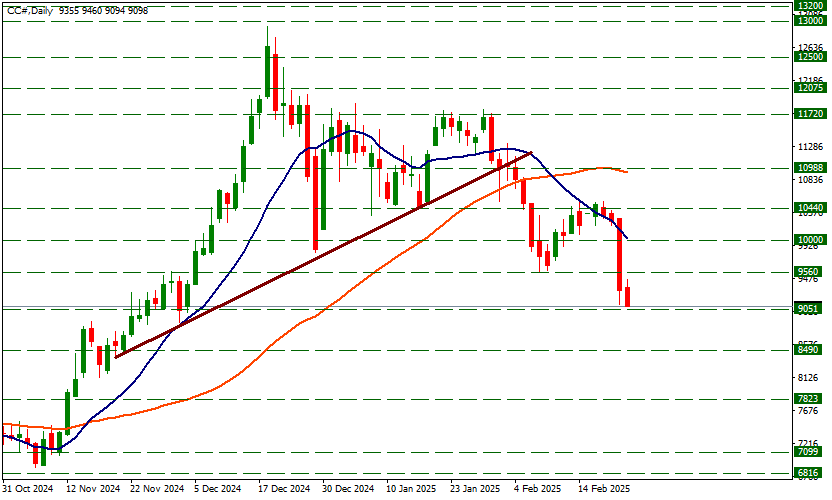Click the 30 Dec 2024 date label
832x500 pixels.
(349, 488)
